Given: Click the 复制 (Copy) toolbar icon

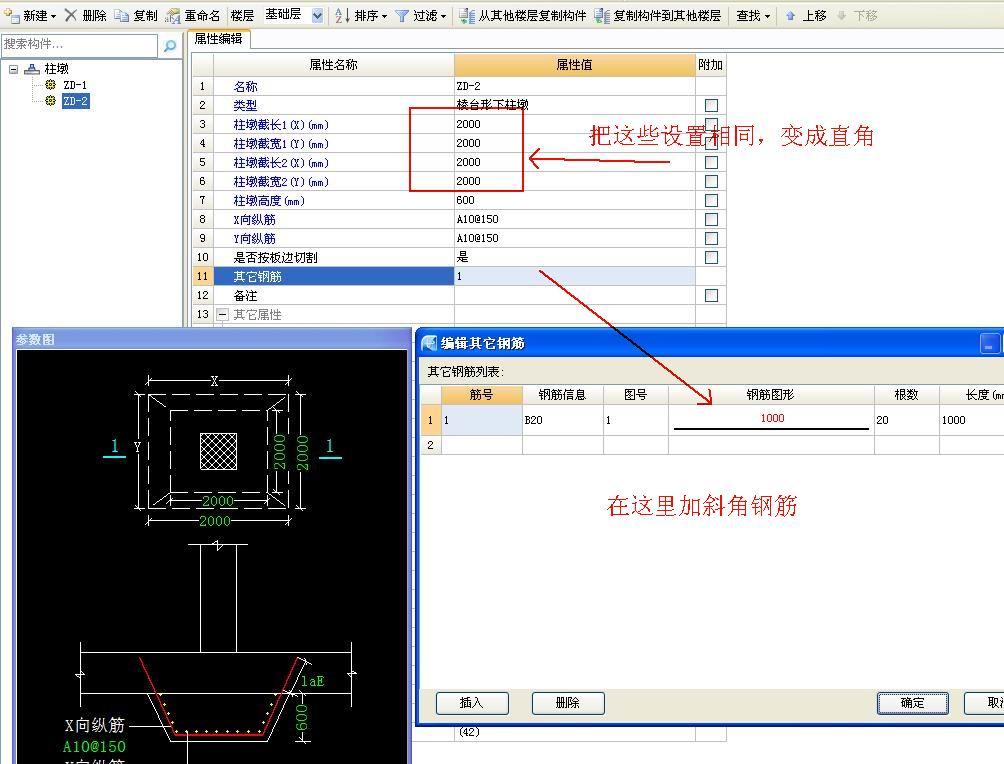Looking at the screenshot, I should coord(122,15).
